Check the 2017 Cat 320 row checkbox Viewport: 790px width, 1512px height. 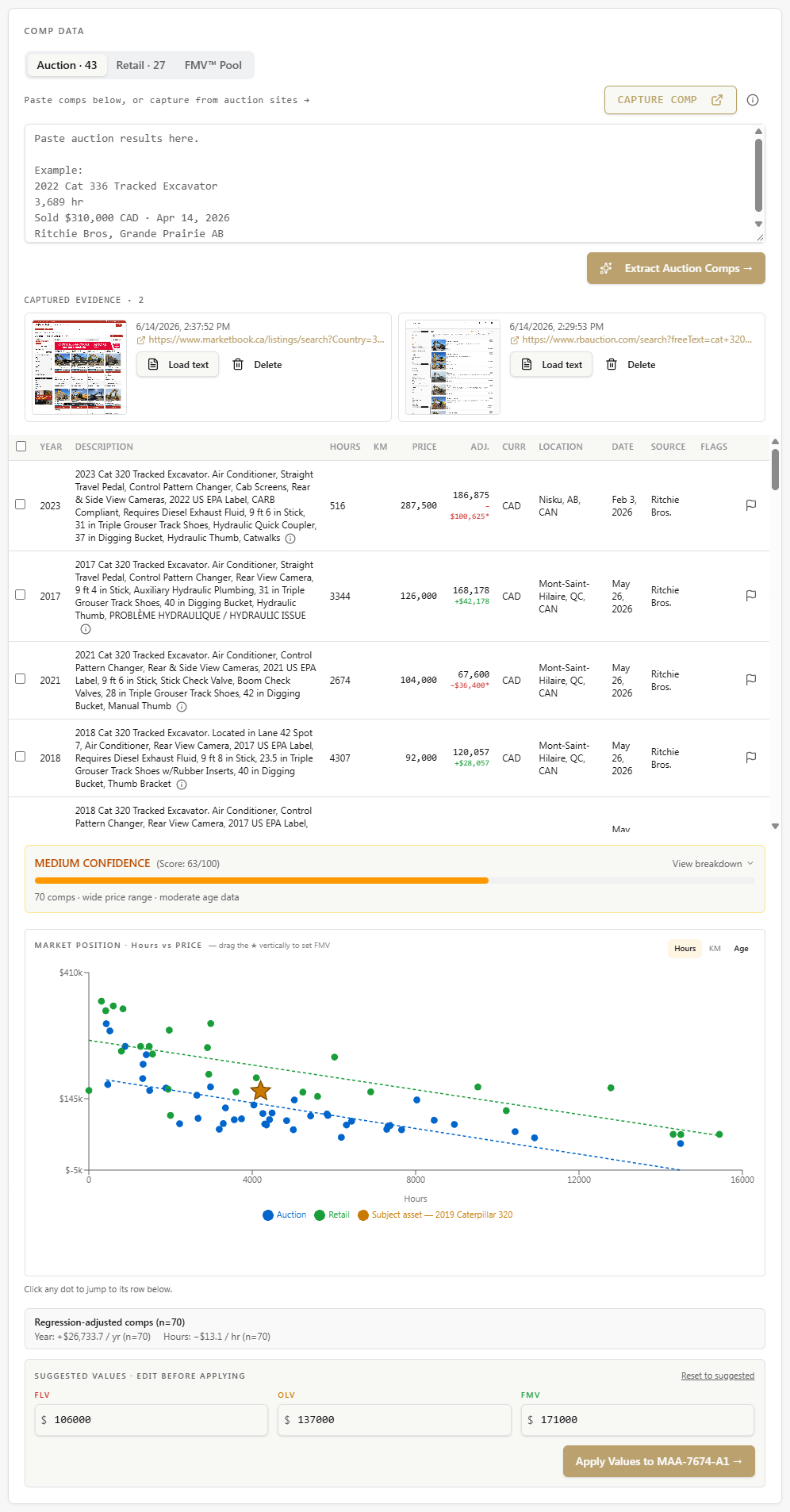[x=21, y=595]
